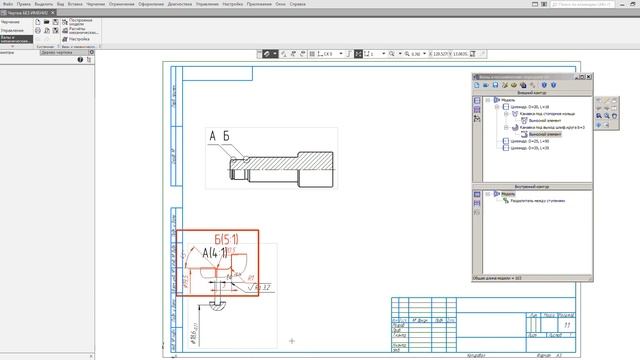Open the Оформление menu
640x360 pixels.
click(x=151, y=4)
